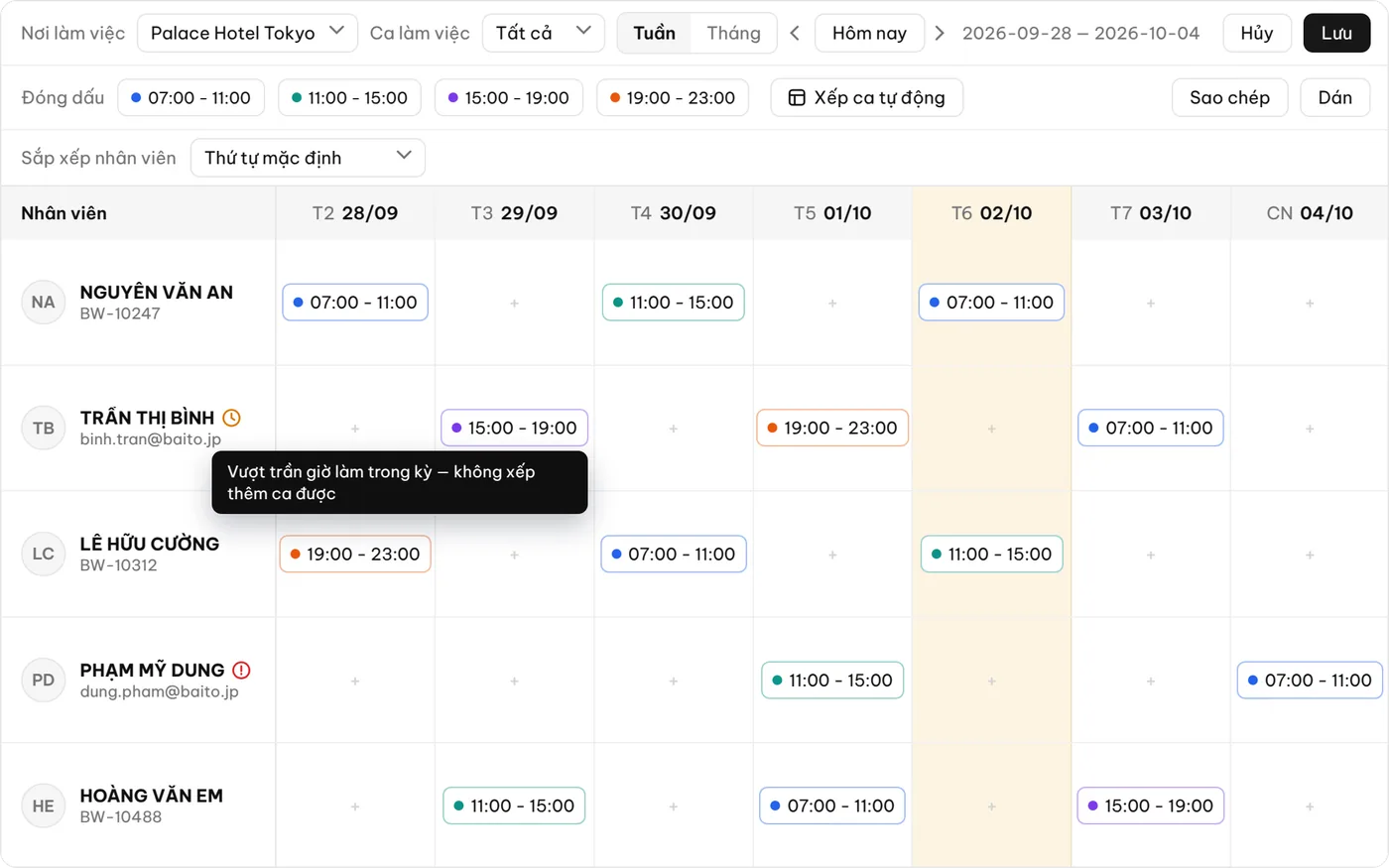Click the Hôm nay button
Screen dimensions: 1389x868
point(869,33)
